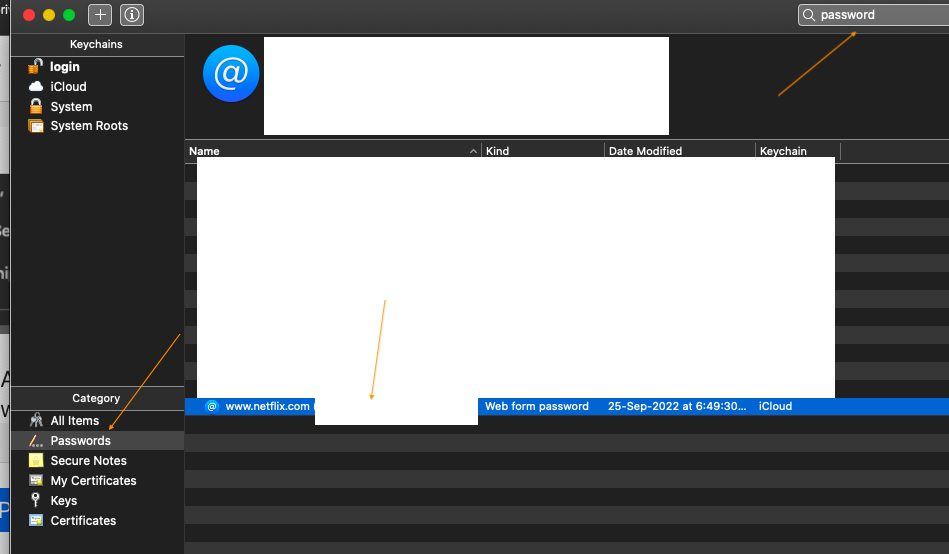
Task: Open the info inspector button in toolbar
Action: coord(132,15)
